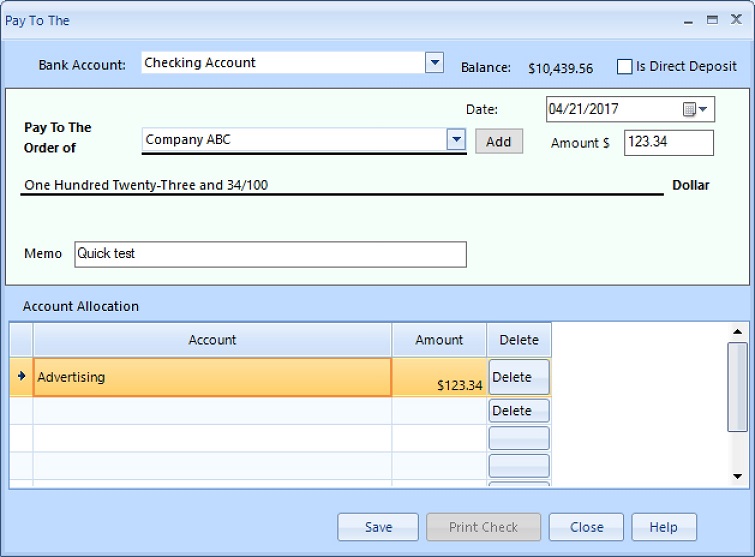755x557 pixels.
Task: Delete the Advertising allocation row
Action: click(518, 377)
